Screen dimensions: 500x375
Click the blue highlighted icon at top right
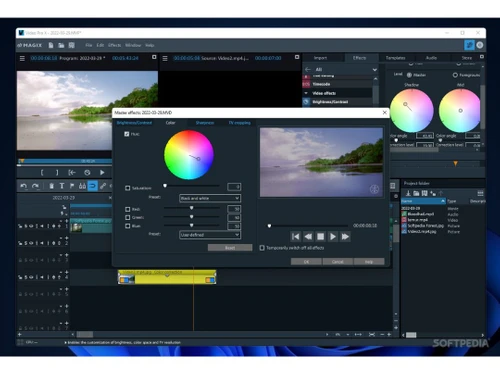[x=469, y=45]
